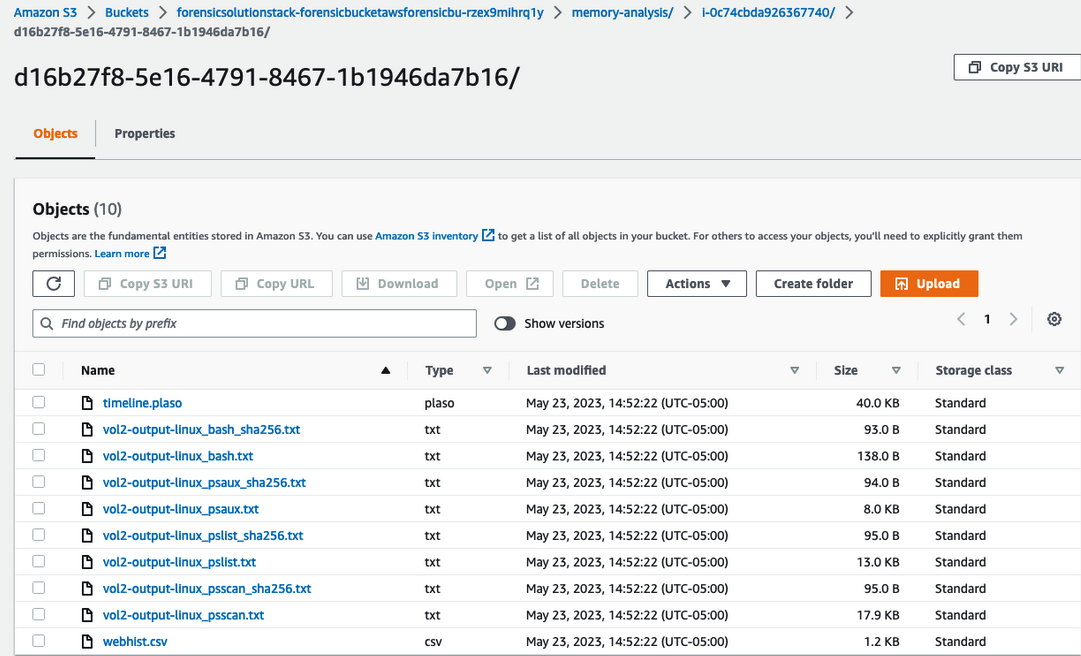The width and height of the screenshot is (1081, 656).
Task: Select checkbox for vol2-output-linux_bash_sha256.txt
Action: [39, 429]
